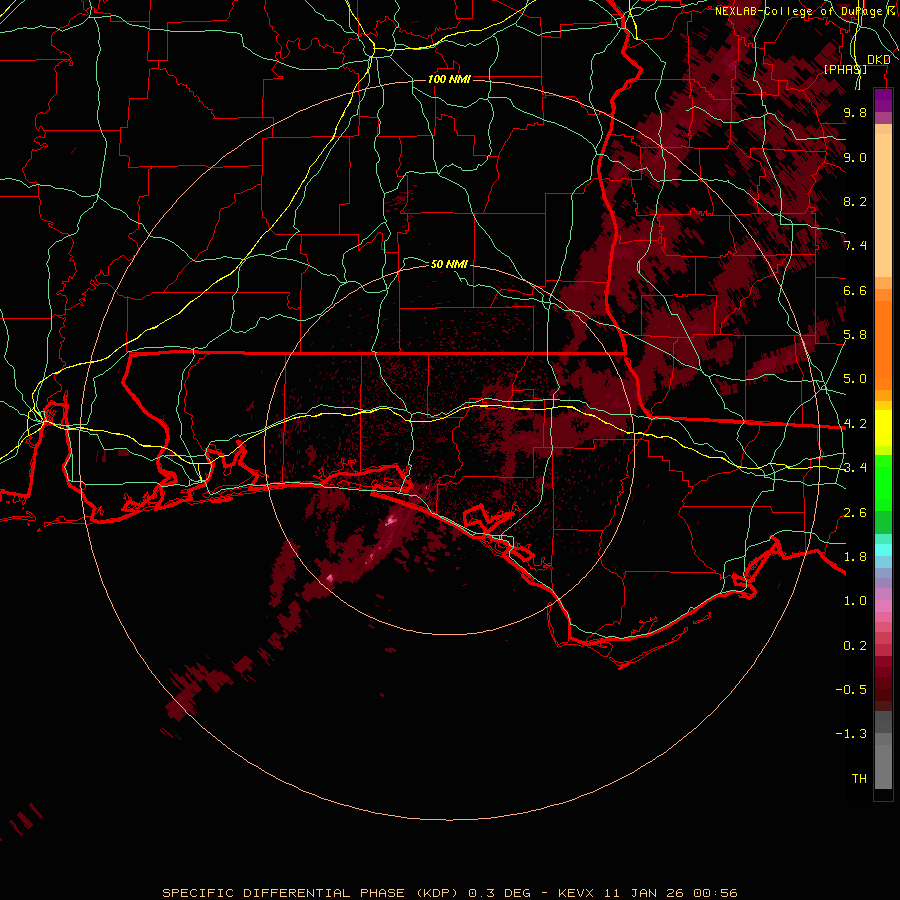Select the '[PHAS]' label near the color scale
Viewport: 900px width, 900px height.
845,69
